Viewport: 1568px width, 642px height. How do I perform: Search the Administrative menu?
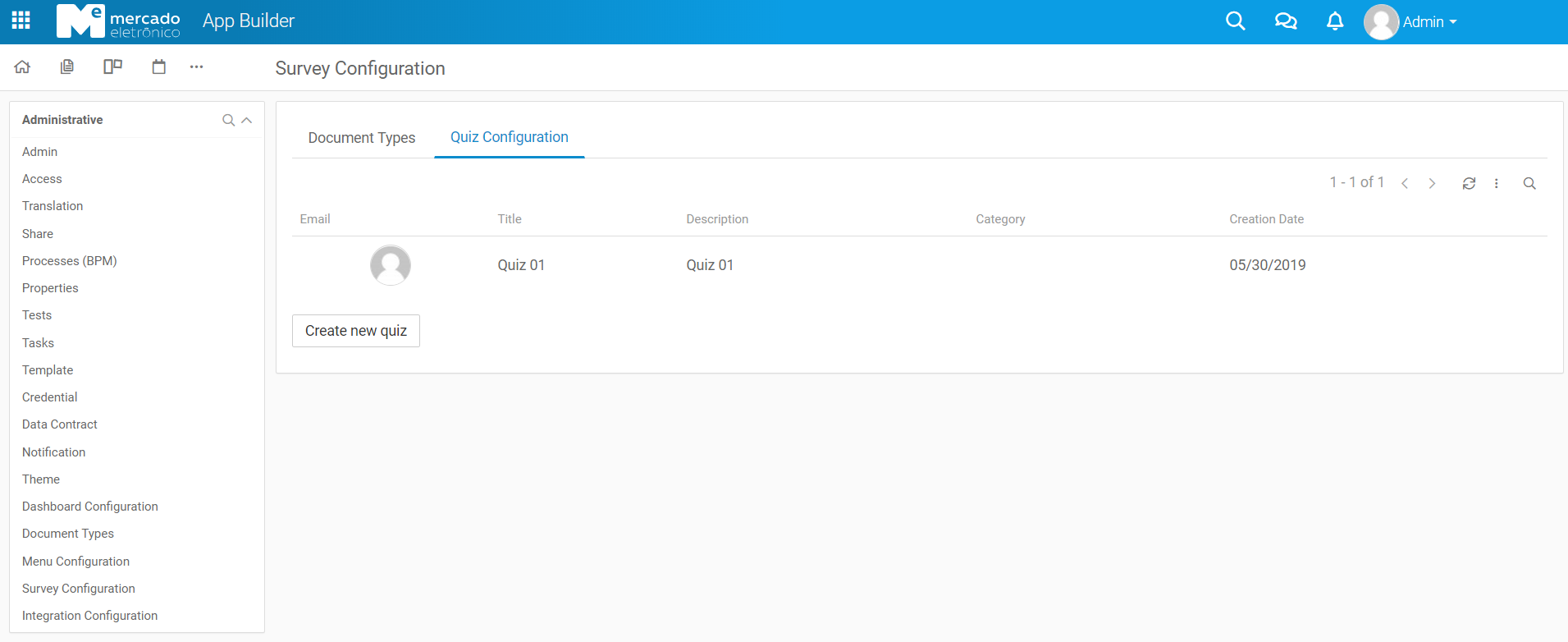228,121
